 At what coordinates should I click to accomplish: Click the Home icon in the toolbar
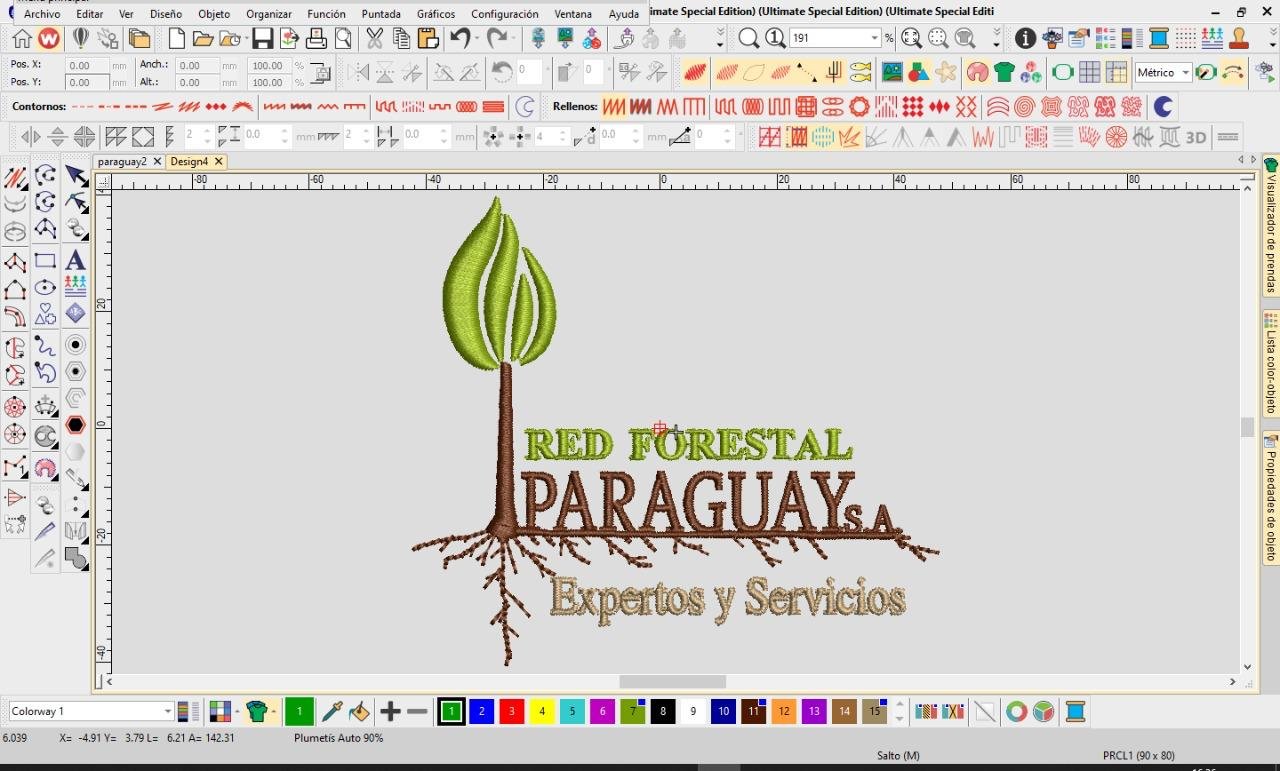coord(21,39)
